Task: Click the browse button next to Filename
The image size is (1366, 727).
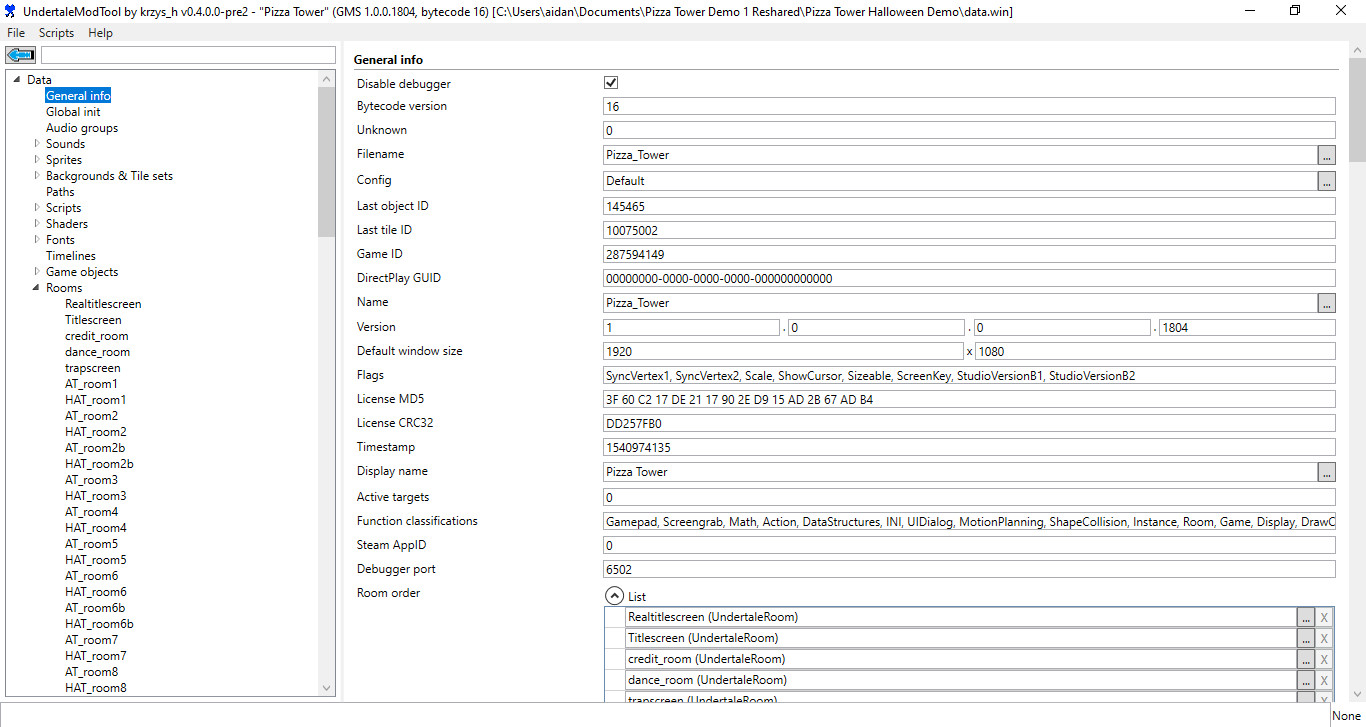Action: pos(1326,155)
